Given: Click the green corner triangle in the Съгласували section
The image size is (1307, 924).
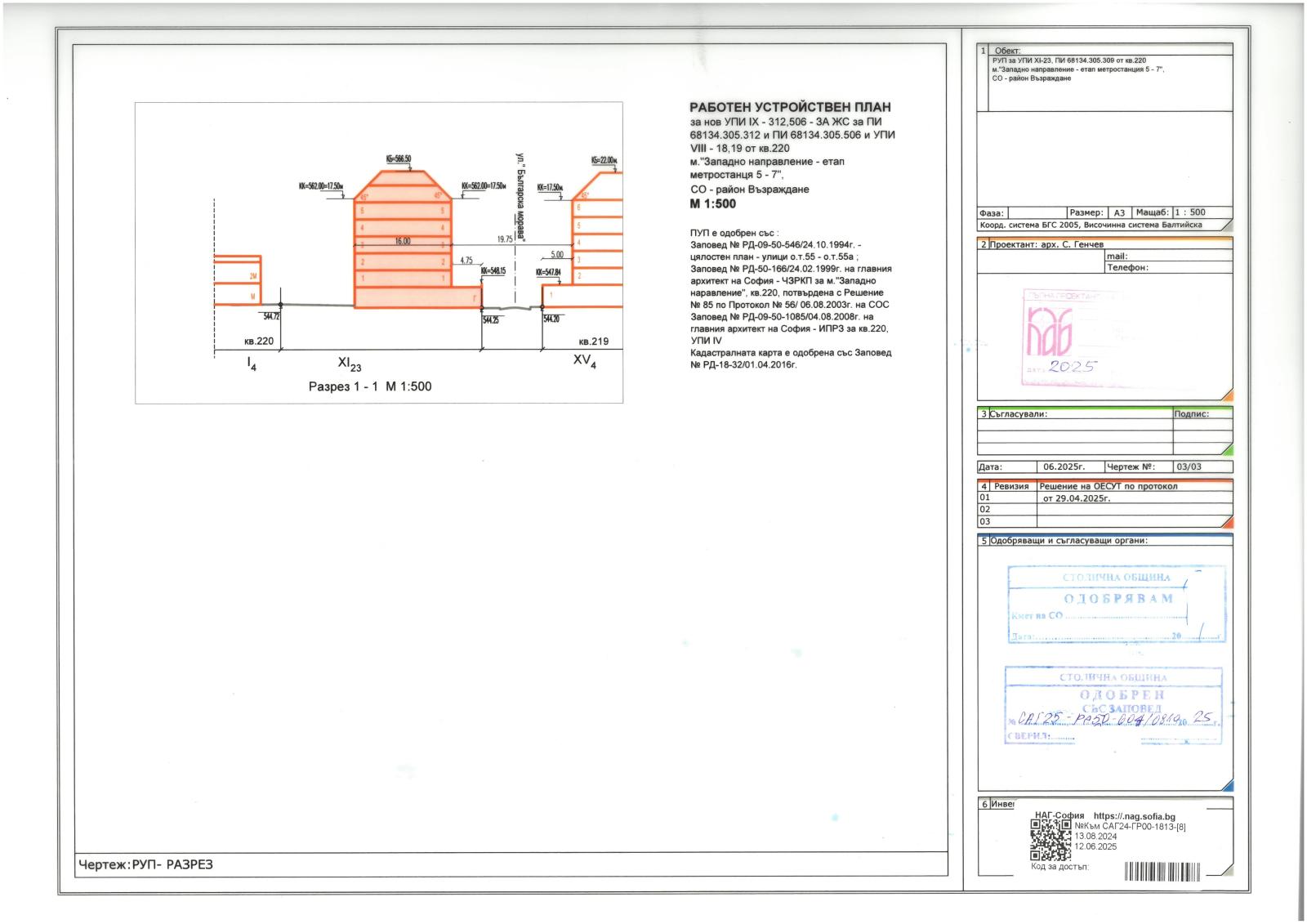Looking at the screenshot, I should [x=1227, y=449].
